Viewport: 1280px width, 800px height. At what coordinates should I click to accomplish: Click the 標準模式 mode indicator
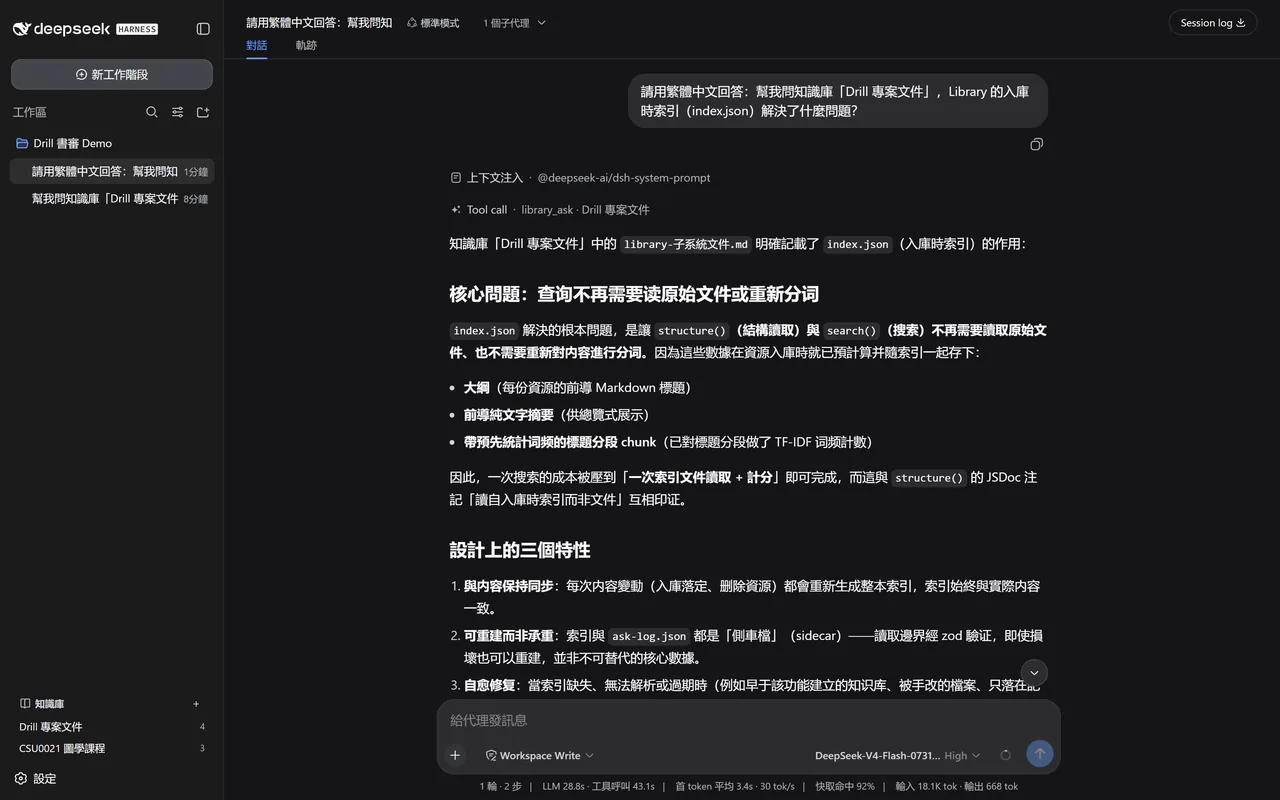coord(433,22)
